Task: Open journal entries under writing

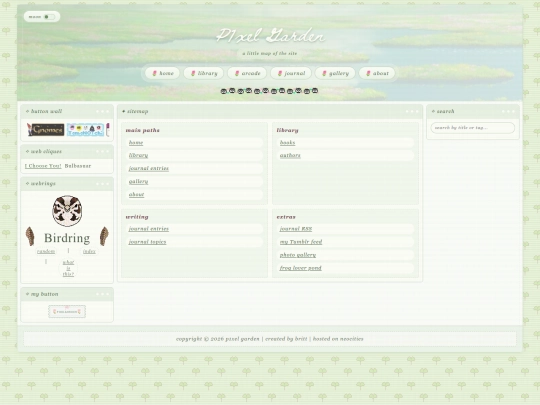Action: click(x=149, y=229)
